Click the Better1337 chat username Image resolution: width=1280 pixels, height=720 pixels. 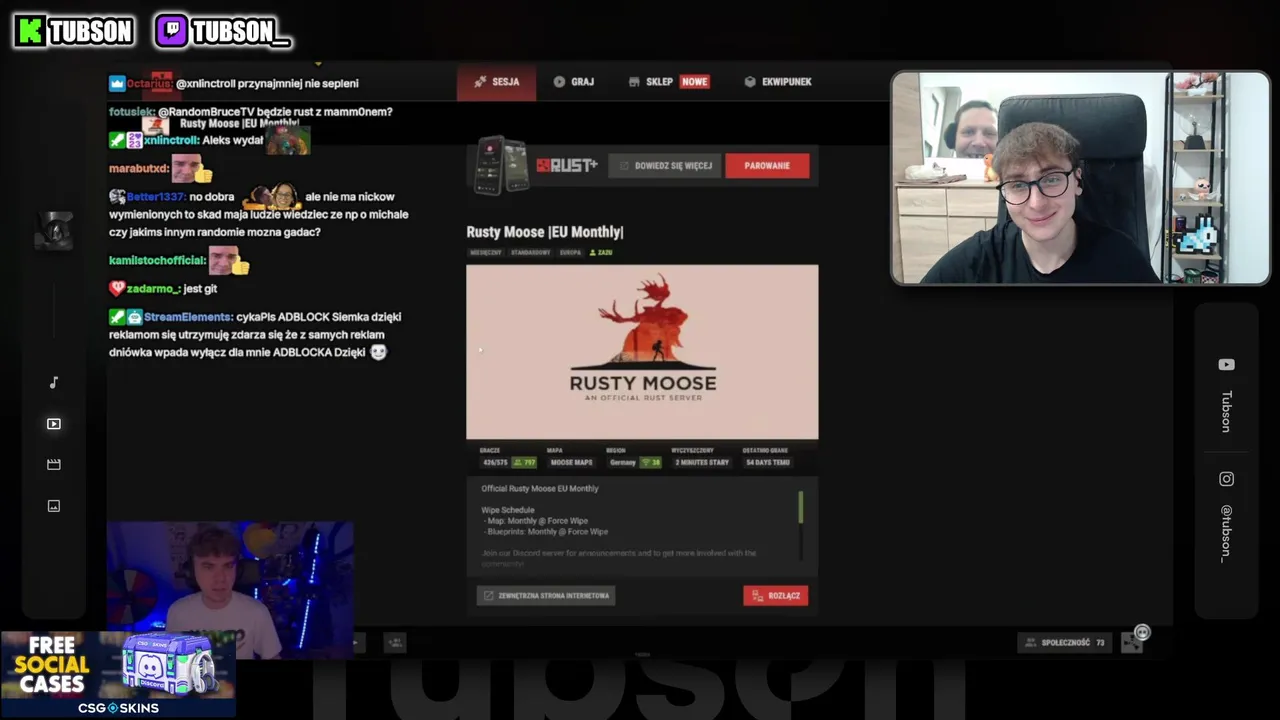[156, 197]
